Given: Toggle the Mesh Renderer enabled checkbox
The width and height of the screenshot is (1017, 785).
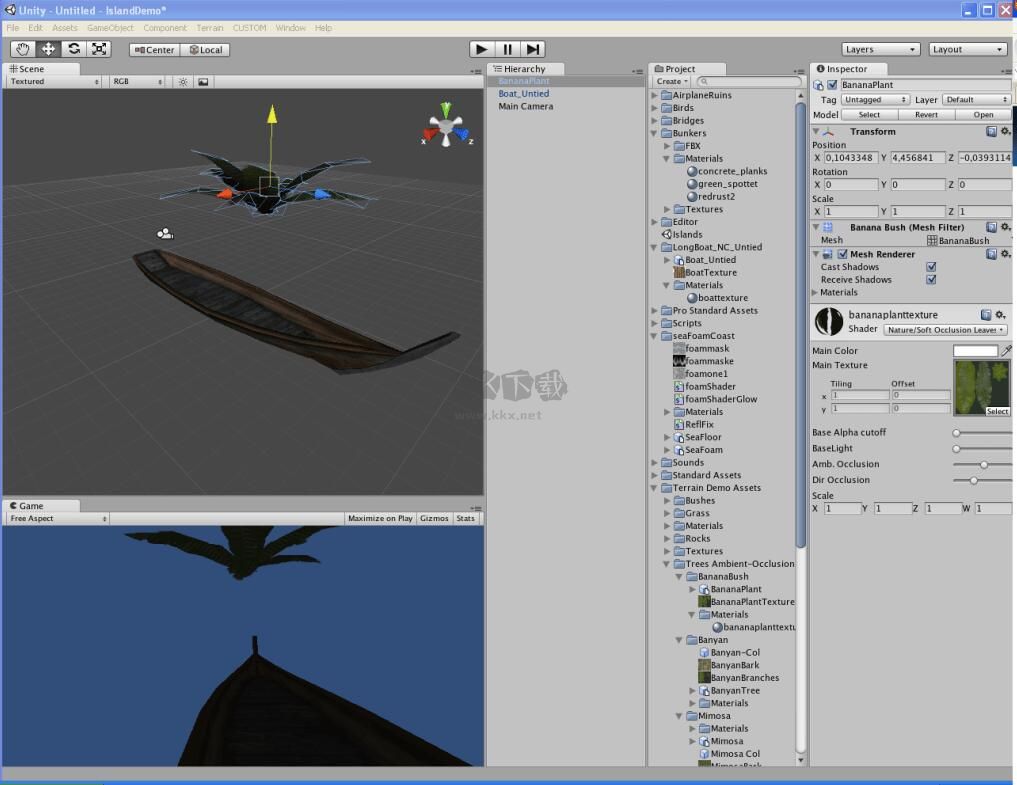Looking at the screenshot, I should point(842,255).
